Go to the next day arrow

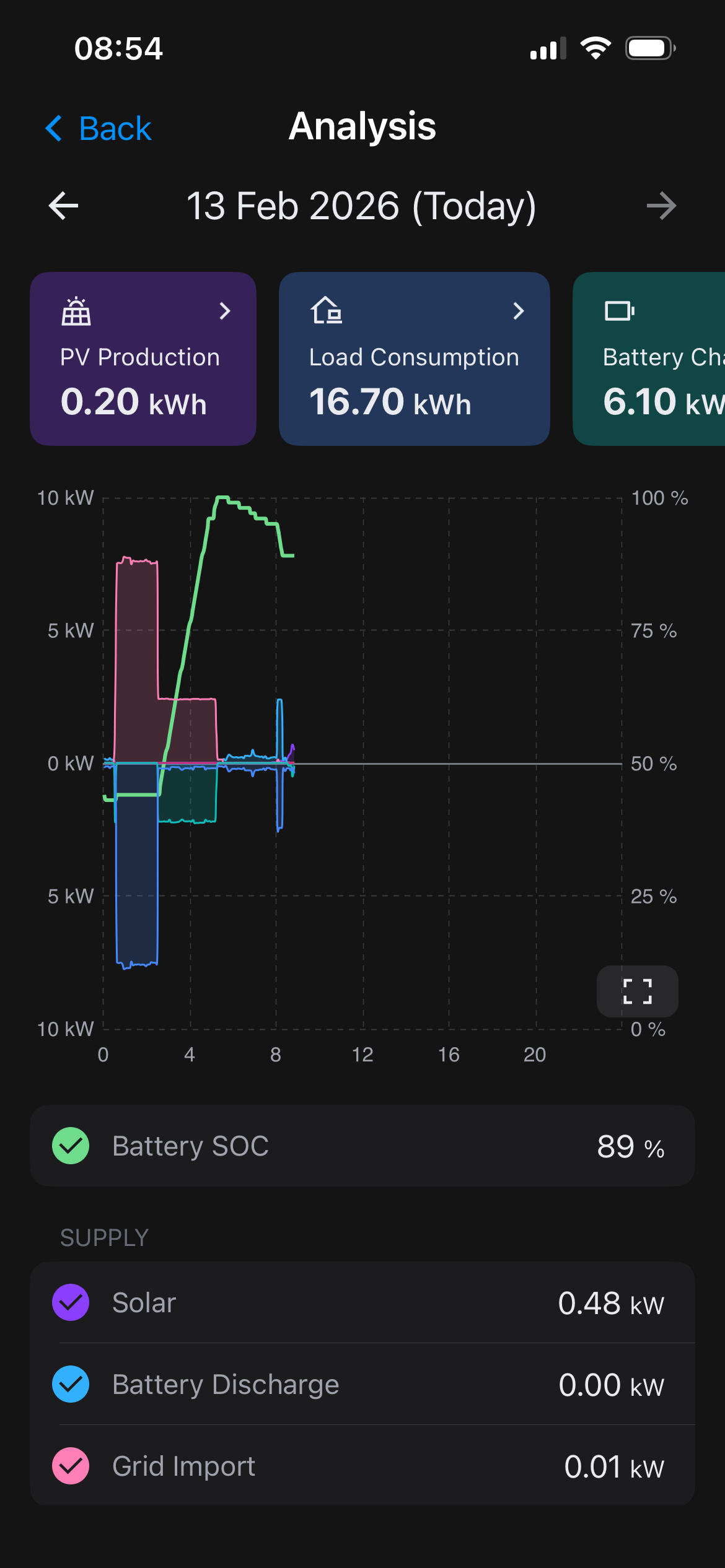pos(661,206)
